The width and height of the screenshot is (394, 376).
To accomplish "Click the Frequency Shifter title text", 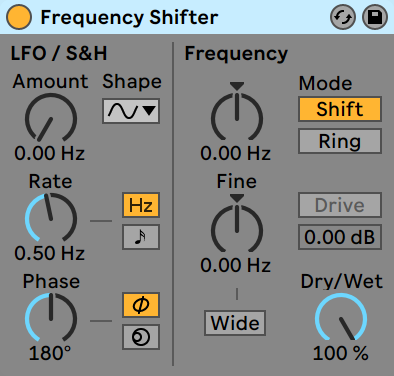I will click(x=129, y=17).
